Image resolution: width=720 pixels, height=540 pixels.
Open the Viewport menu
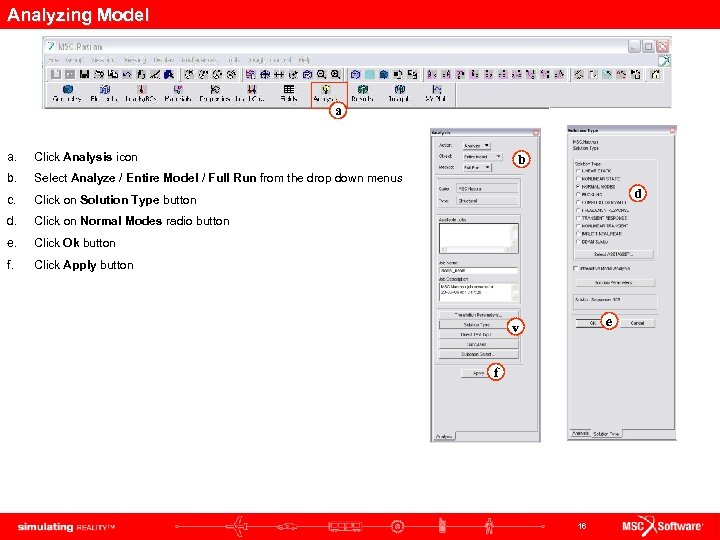(102, 60)
